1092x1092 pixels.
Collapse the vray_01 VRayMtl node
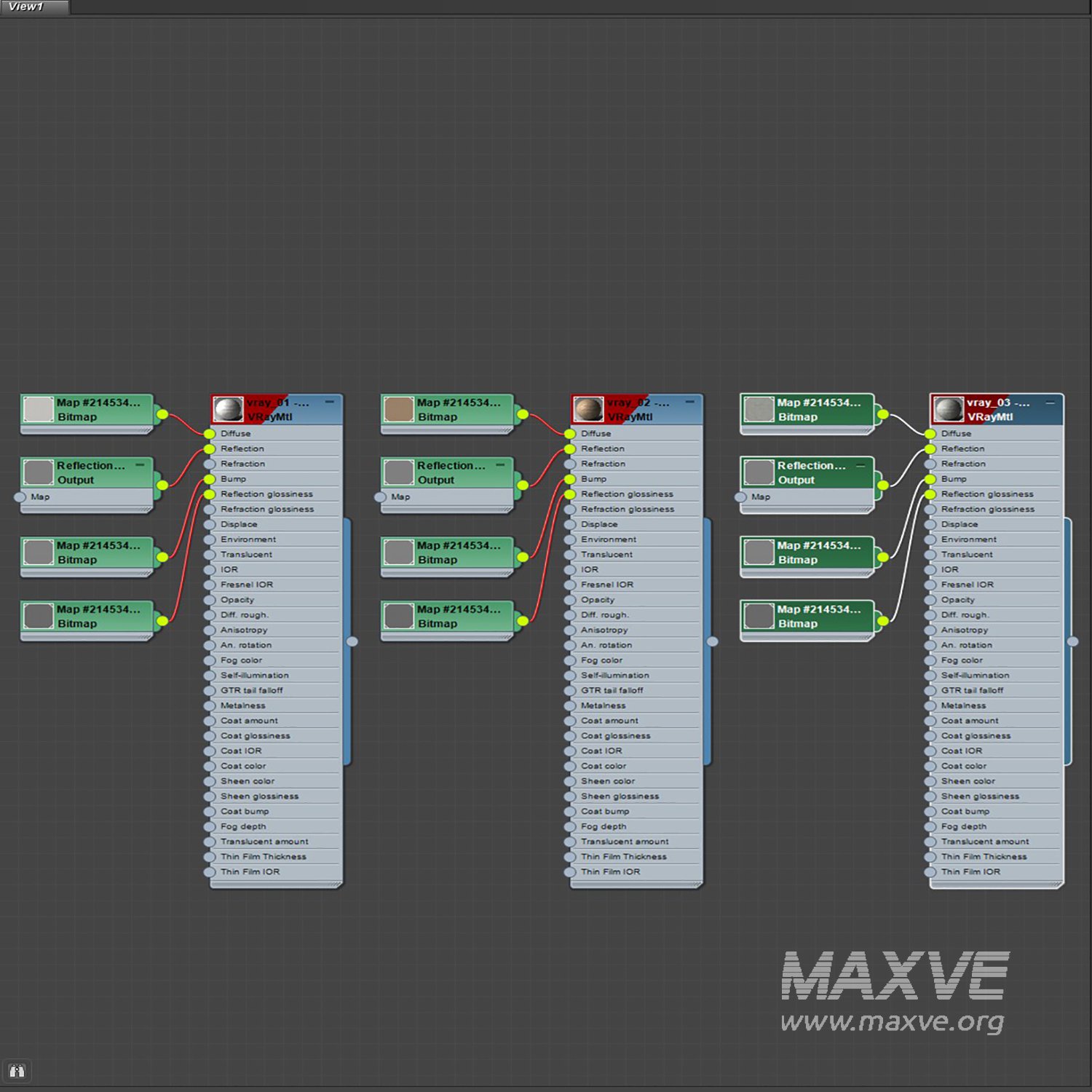point(329,402)
